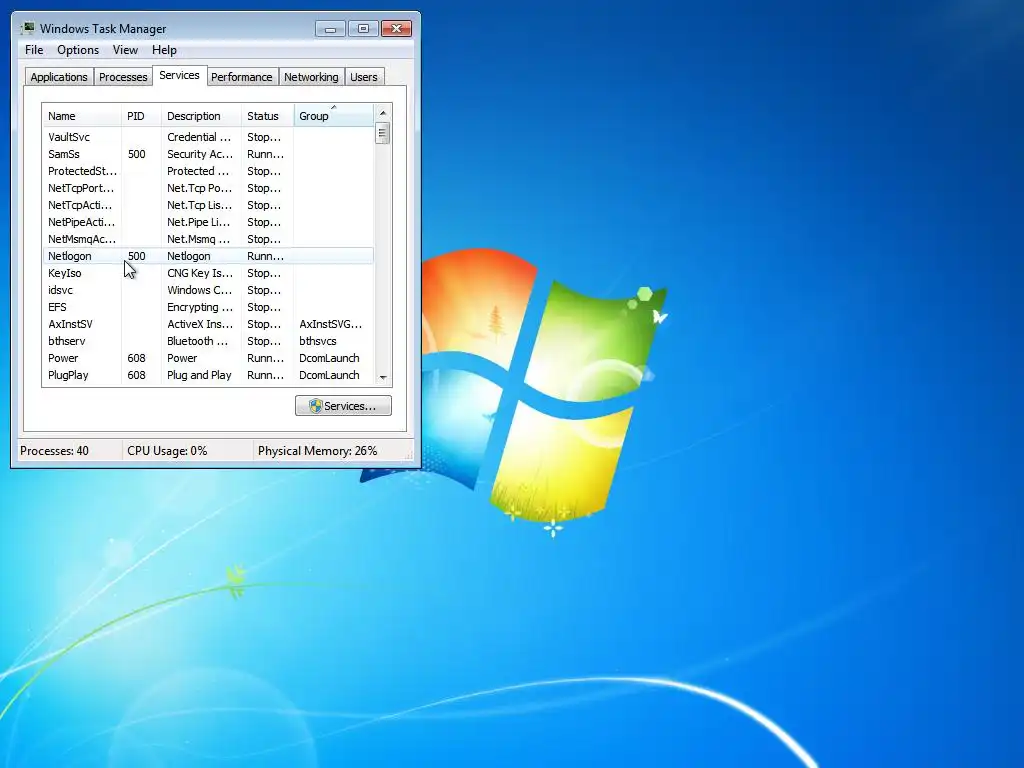1024x768 pixels.
Task: Open the Networking tab
Action: point(311,77)
